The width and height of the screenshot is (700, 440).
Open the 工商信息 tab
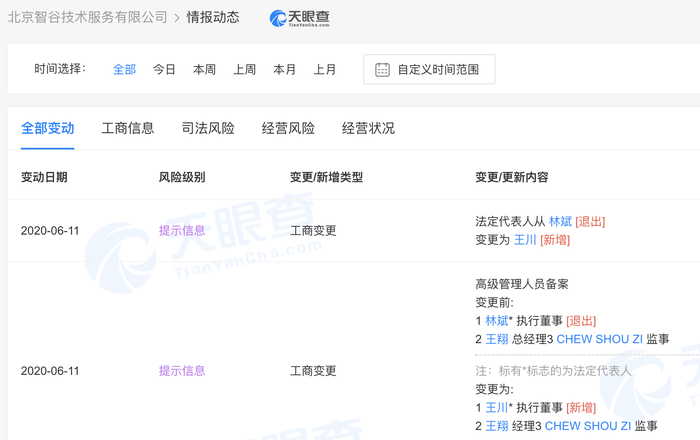(x=128, y=128)
